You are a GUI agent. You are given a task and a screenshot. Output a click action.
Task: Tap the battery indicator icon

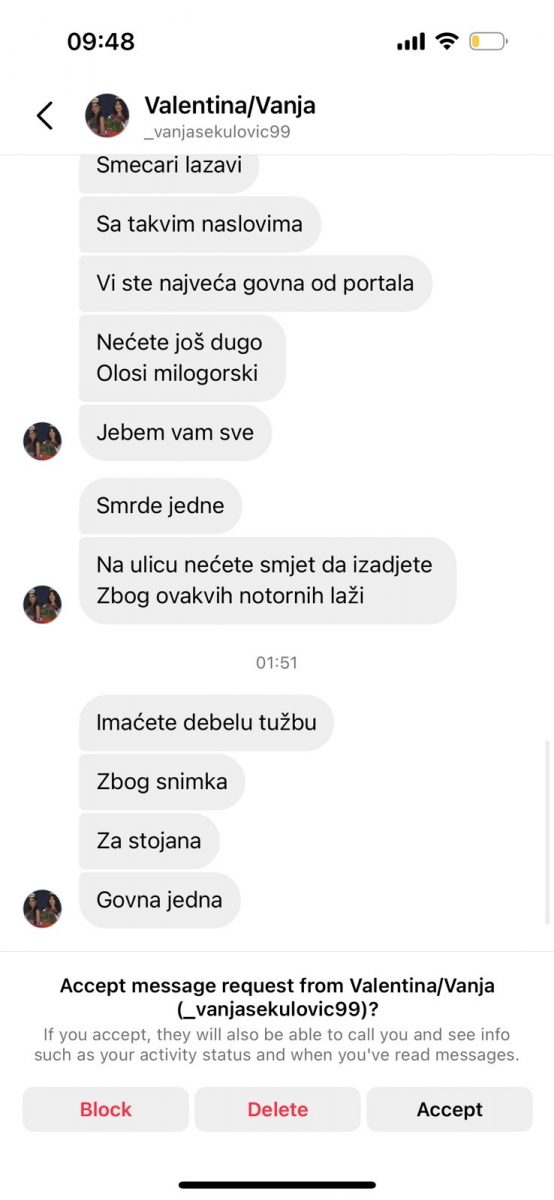pos(489,42)
